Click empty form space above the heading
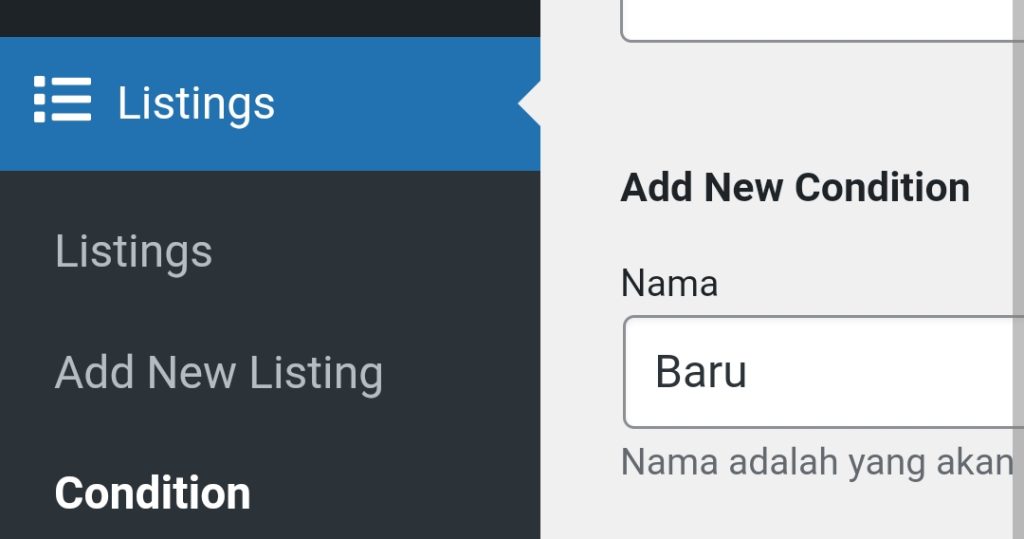The image size is (1024, 539). (x=800, y=100)
